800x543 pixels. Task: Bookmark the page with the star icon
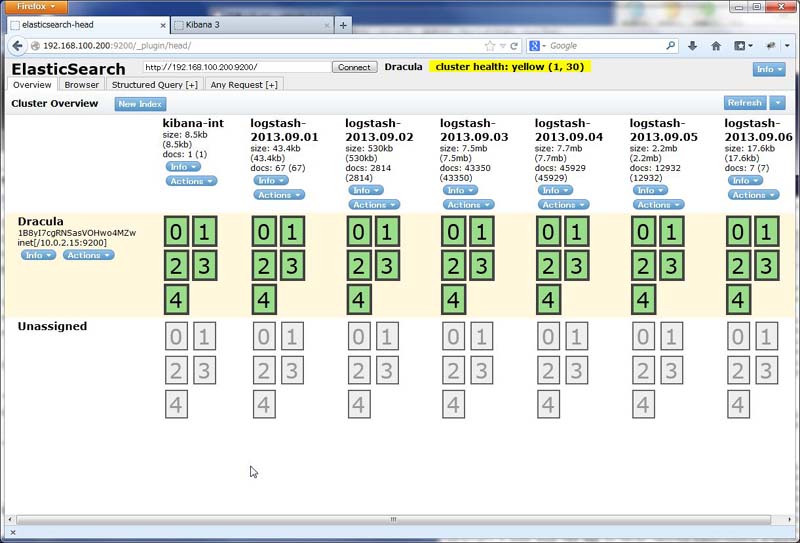click(x=490, y=46)
